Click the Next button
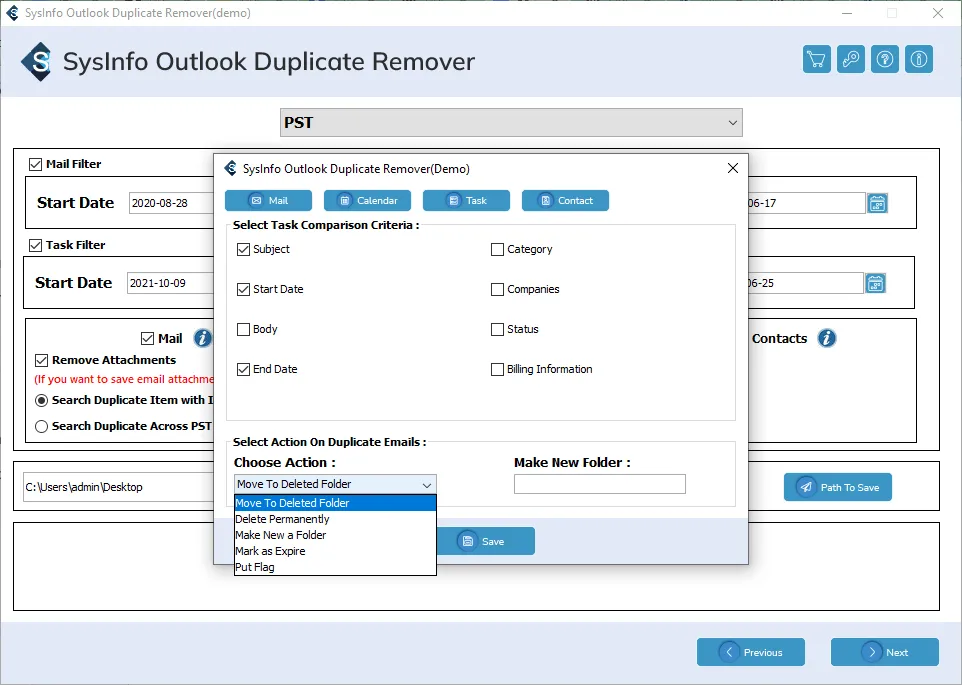Viewport: 962px width, 685px height. coord(884,652)
